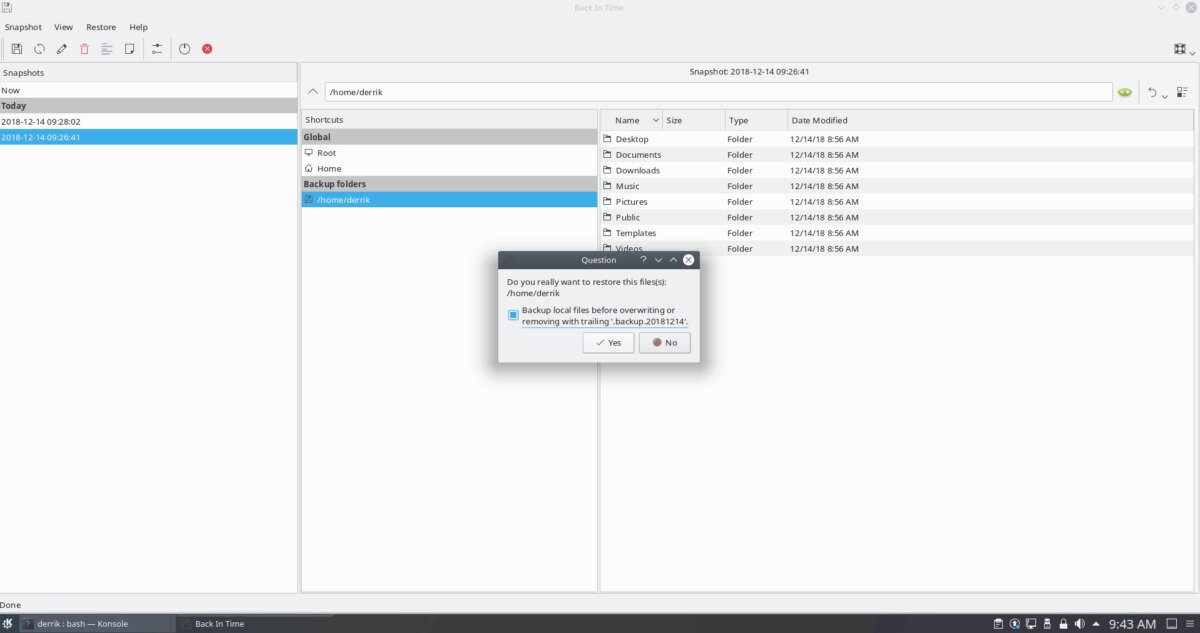
Task: Open the panel hamburger settings icon
Action: click(1191, 624)
